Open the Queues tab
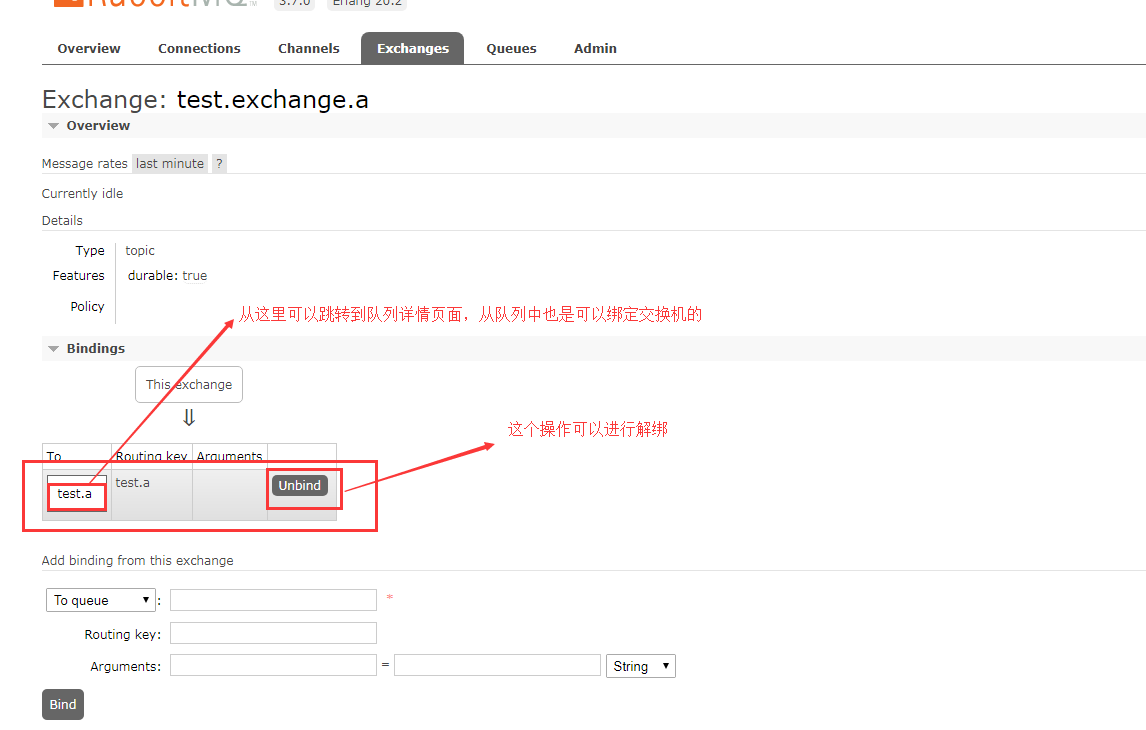 click(511, 48)
